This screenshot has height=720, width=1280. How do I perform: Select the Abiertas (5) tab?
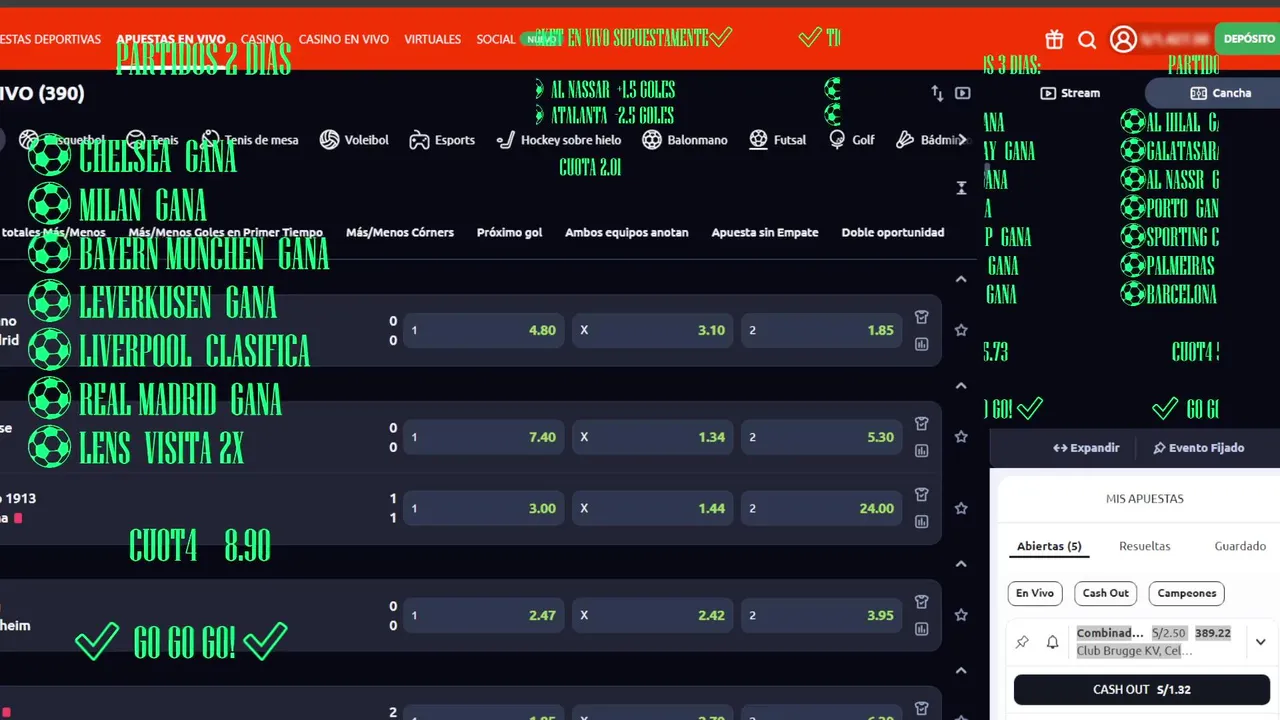coord(1049,546)
